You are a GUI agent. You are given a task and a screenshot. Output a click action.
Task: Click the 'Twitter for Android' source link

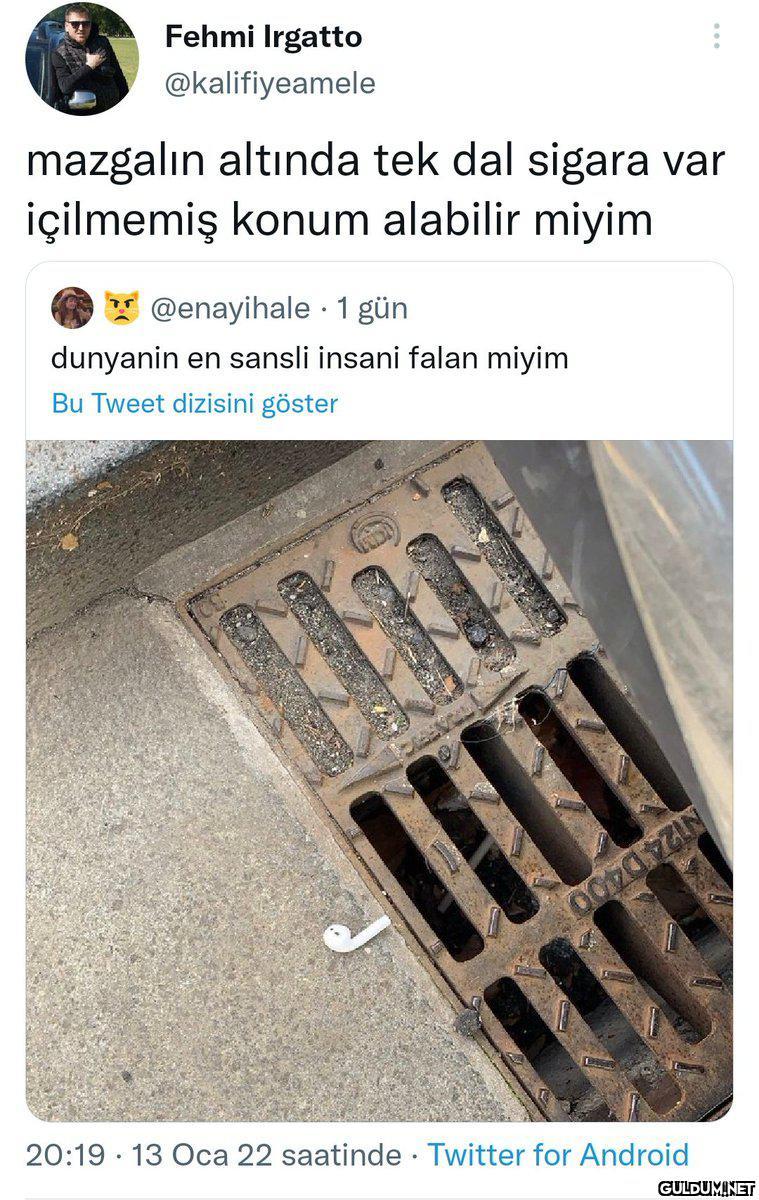click(559, 1155)
